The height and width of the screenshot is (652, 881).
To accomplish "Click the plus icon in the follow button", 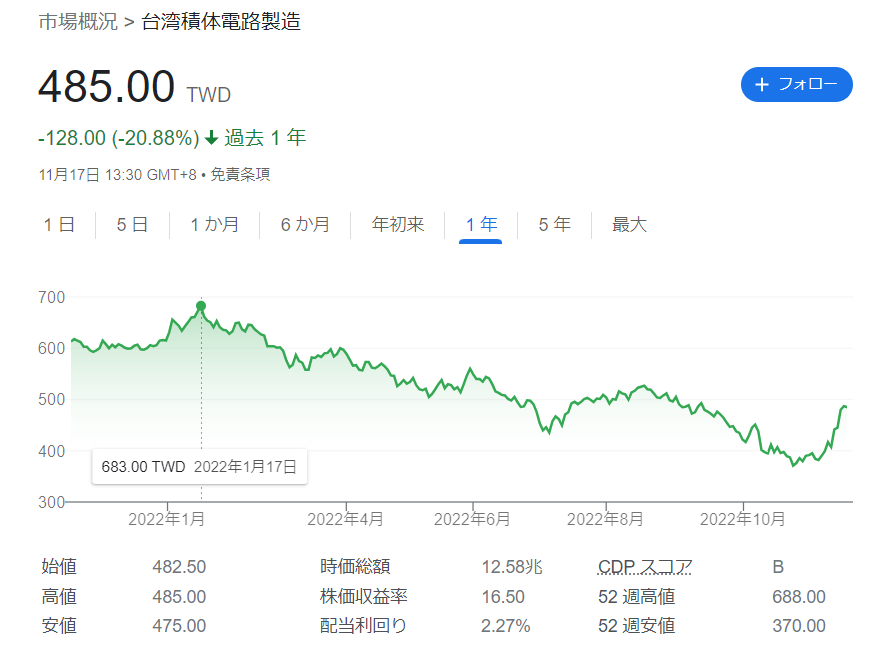I will (x=762, y=84).
